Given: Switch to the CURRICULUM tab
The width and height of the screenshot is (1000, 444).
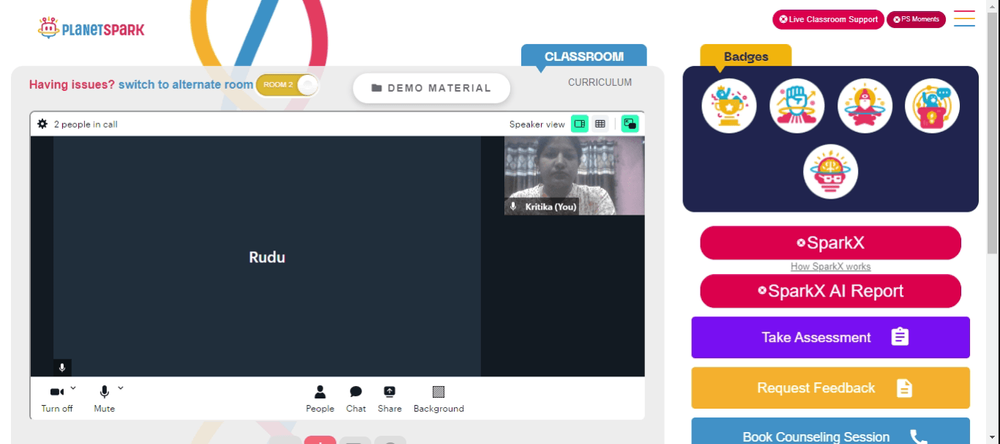Looking at the screenshot, I should coord(600,82).
